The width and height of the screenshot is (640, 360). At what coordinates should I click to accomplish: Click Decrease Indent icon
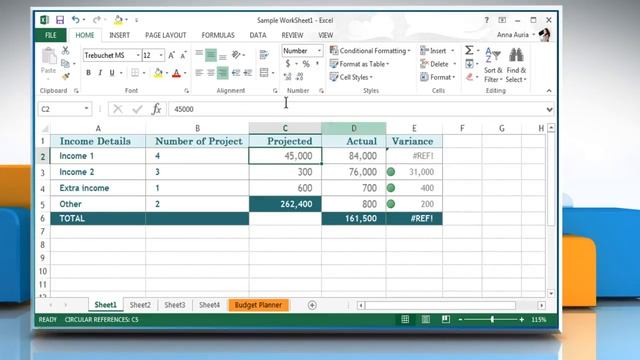236,73
